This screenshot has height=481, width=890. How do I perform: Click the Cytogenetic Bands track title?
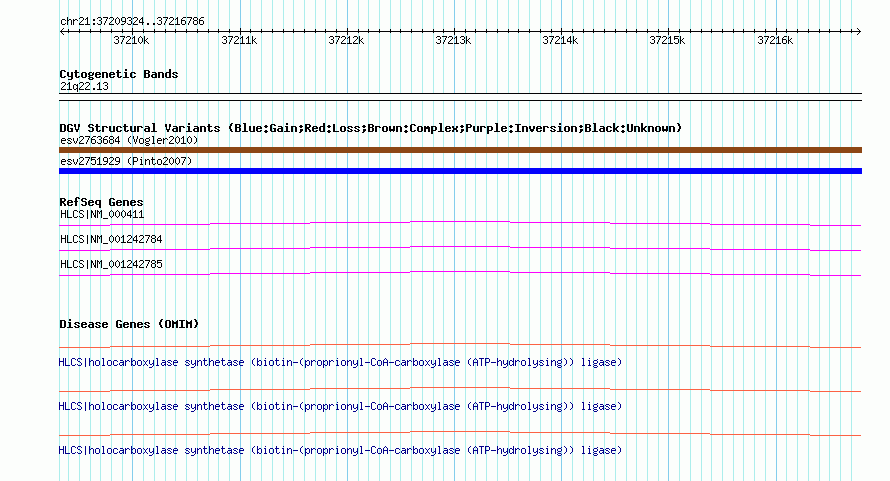click(119, 74)
